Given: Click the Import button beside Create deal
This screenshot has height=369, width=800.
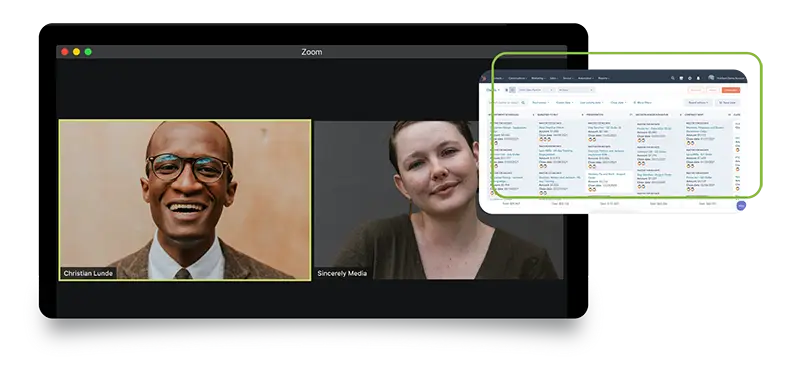Looking at the screenshot, I should click(713, 90).
